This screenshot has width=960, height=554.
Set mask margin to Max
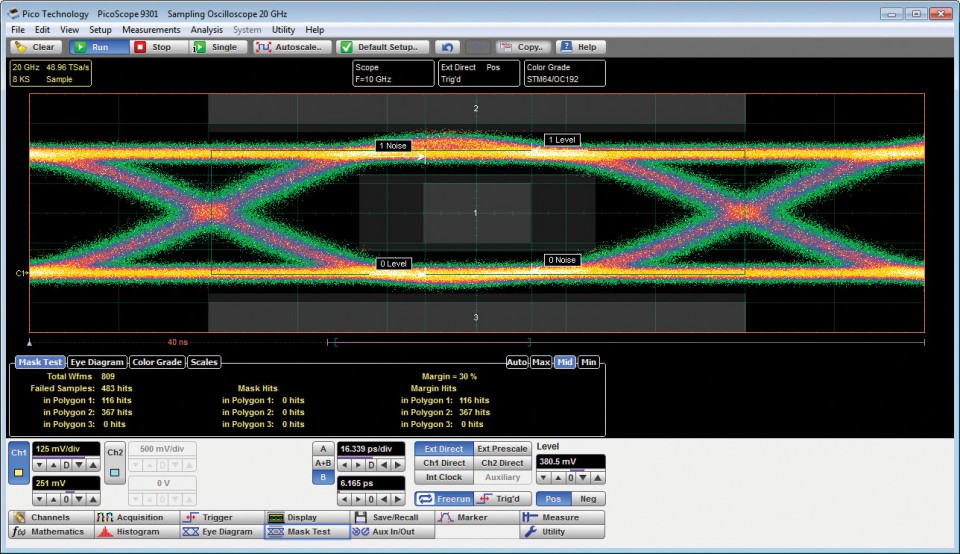[541, 362]
